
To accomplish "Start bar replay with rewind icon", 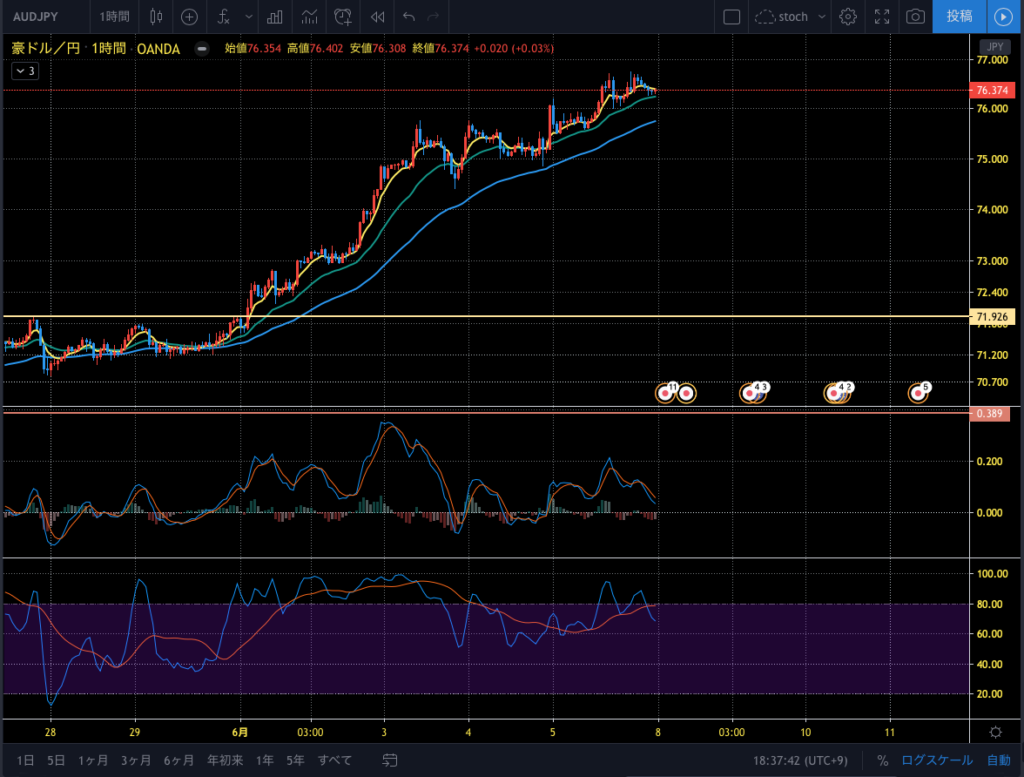I will [x=377, y=16].
